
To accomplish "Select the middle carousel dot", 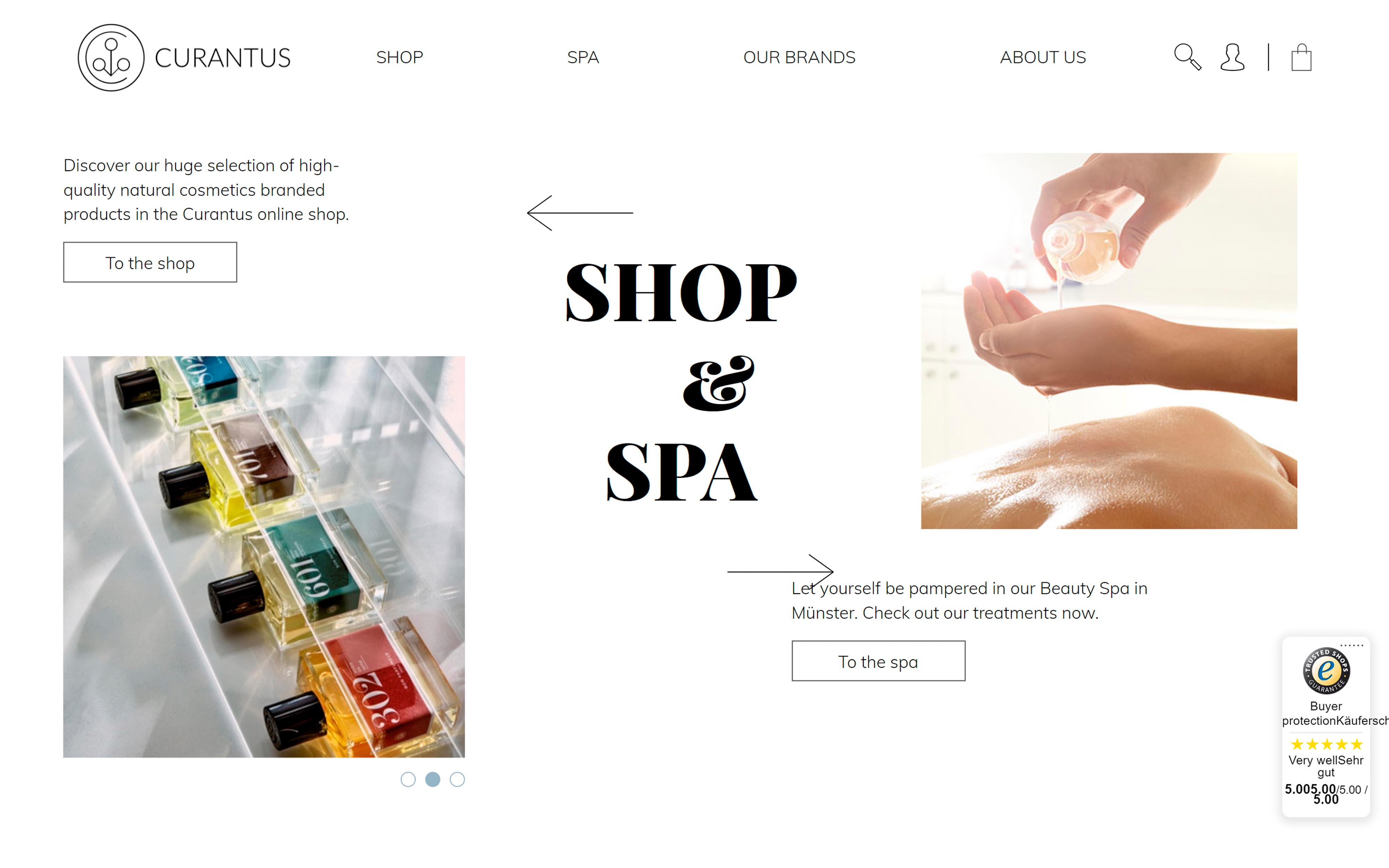I will pyautogui.click(x=433, y=779).
